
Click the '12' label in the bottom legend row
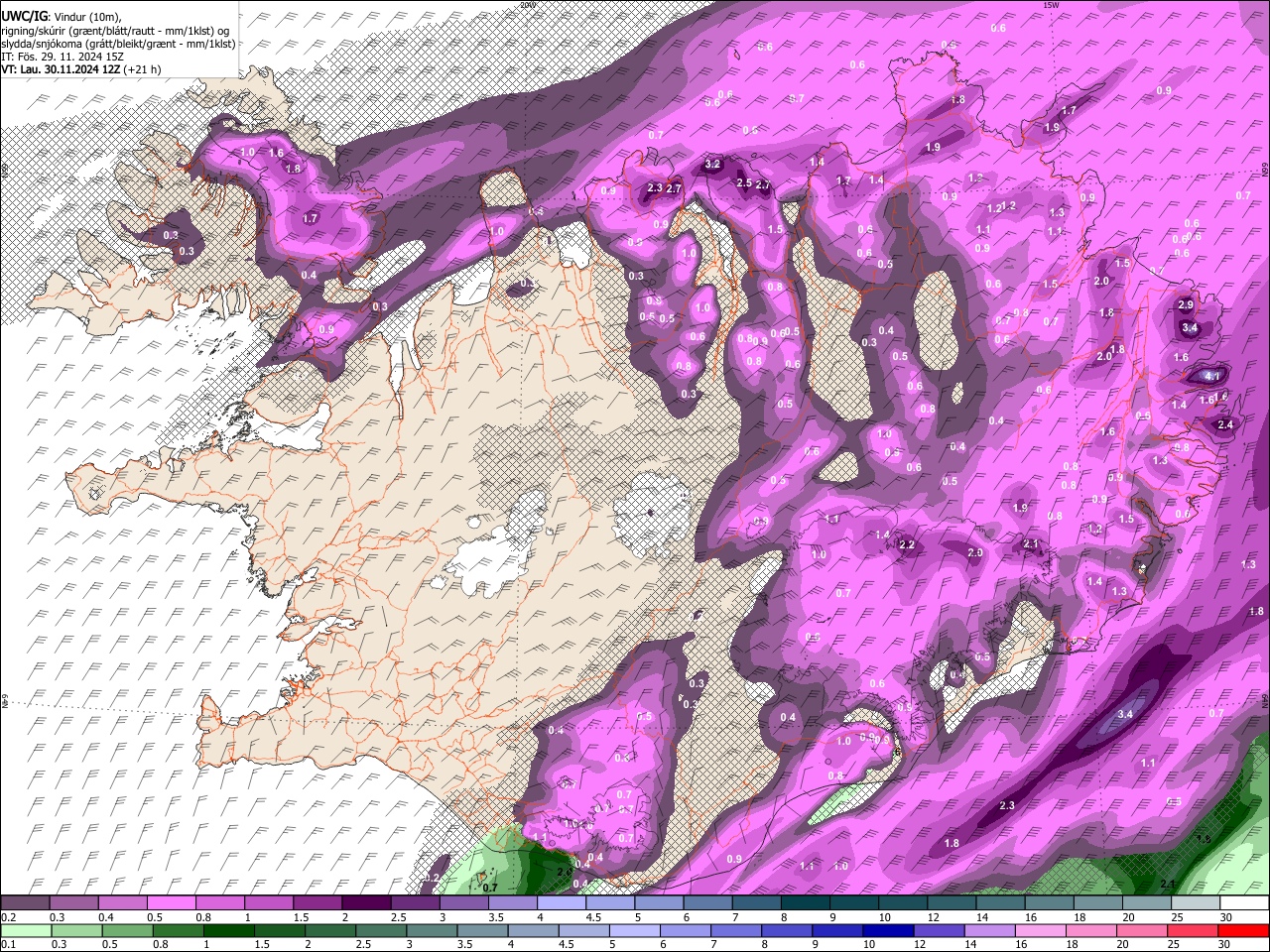(920, 944)
